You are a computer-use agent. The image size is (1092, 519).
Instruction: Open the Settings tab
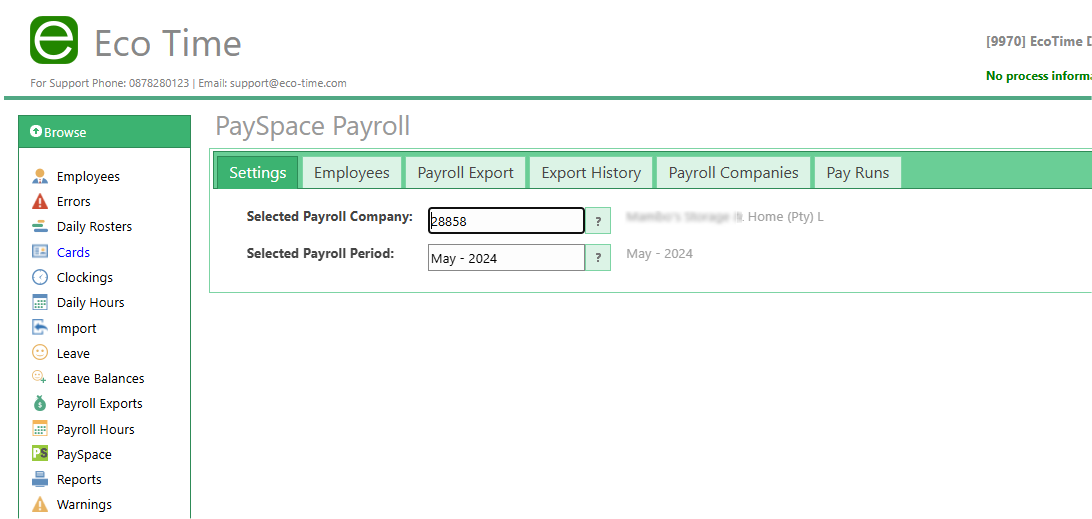pos(258,172)
